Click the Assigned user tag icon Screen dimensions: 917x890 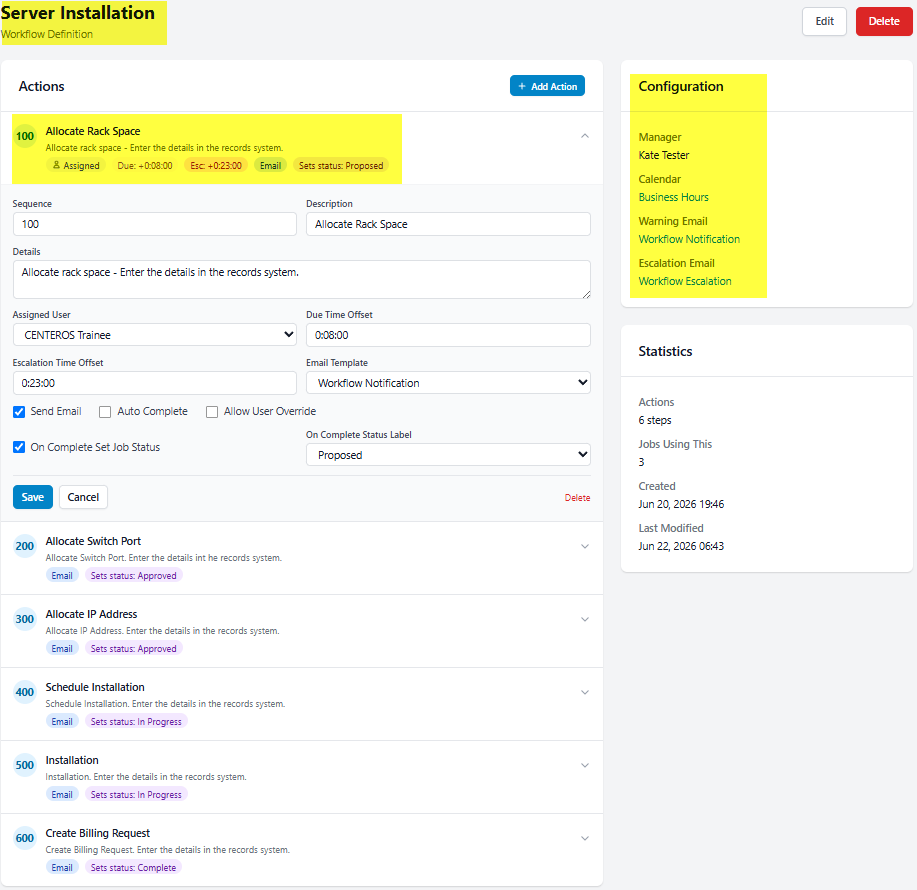pos(57,165)
